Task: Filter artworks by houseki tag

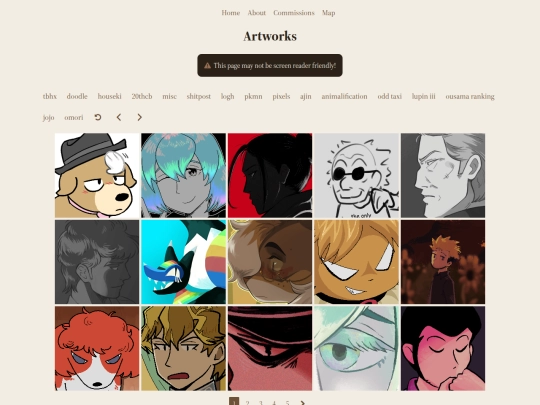Action: pyautogui.click(x=110, y=96)
